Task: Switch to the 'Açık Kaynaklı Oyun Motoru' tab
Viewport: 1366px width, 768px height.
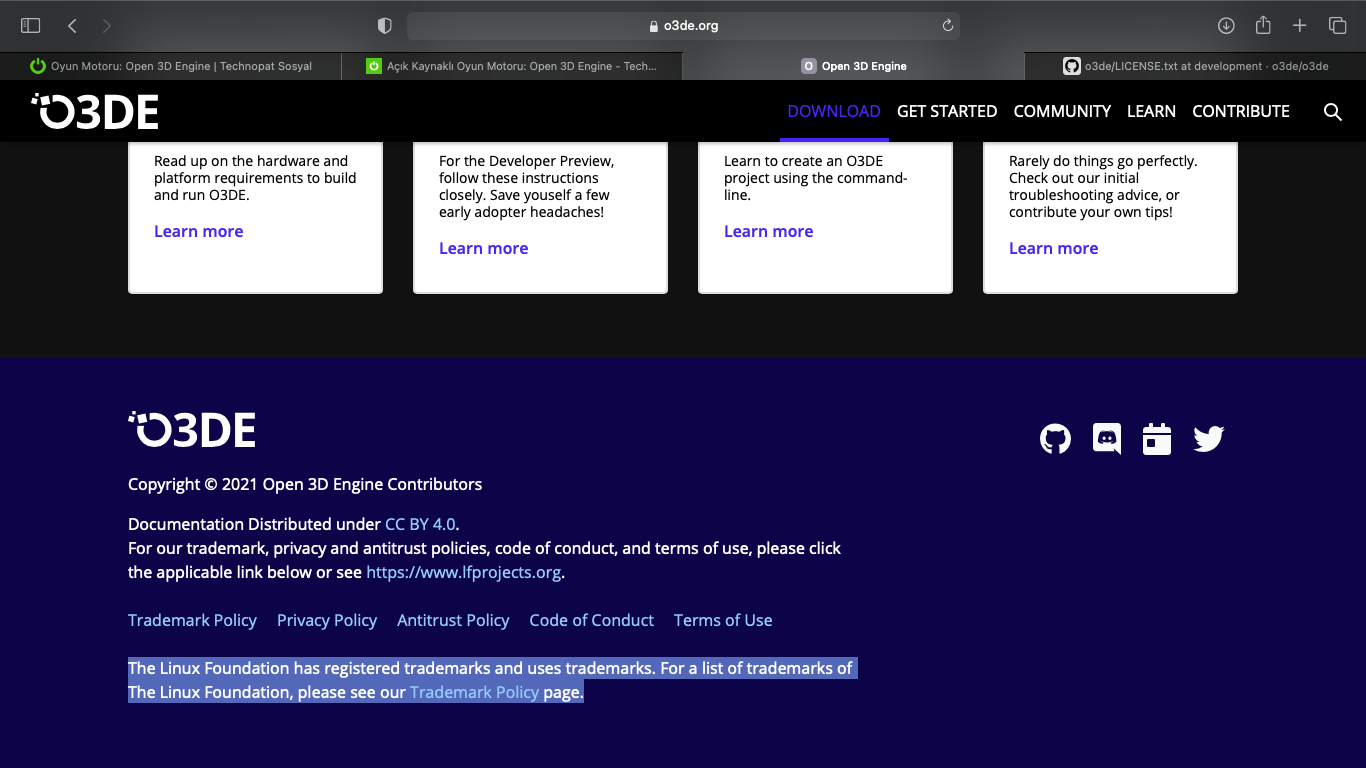Action: pyautogui.click(x=512, y=66)
